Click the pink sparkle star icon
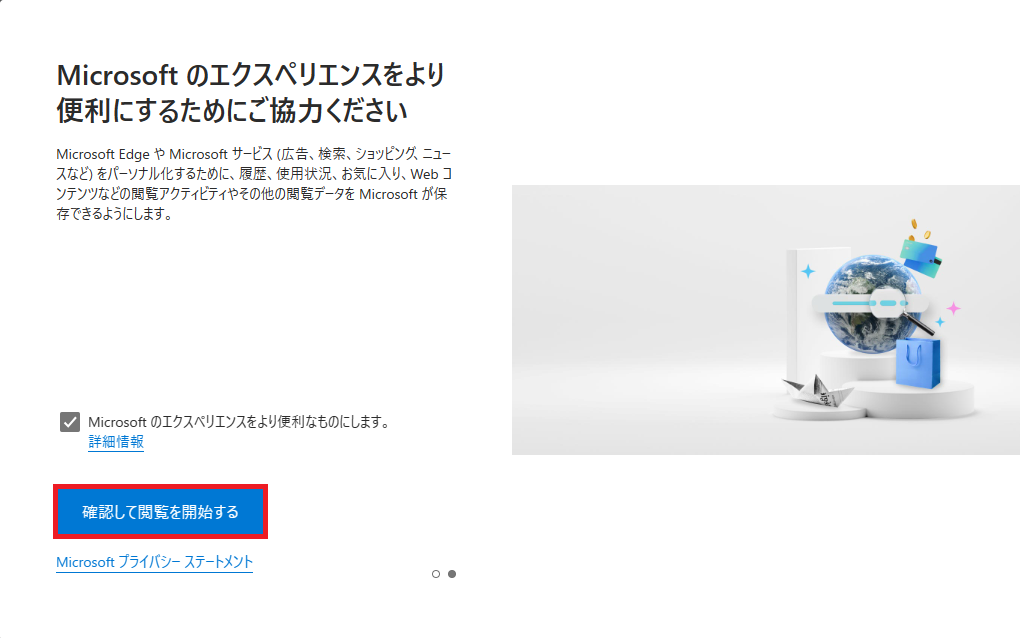 coord(953,308)
